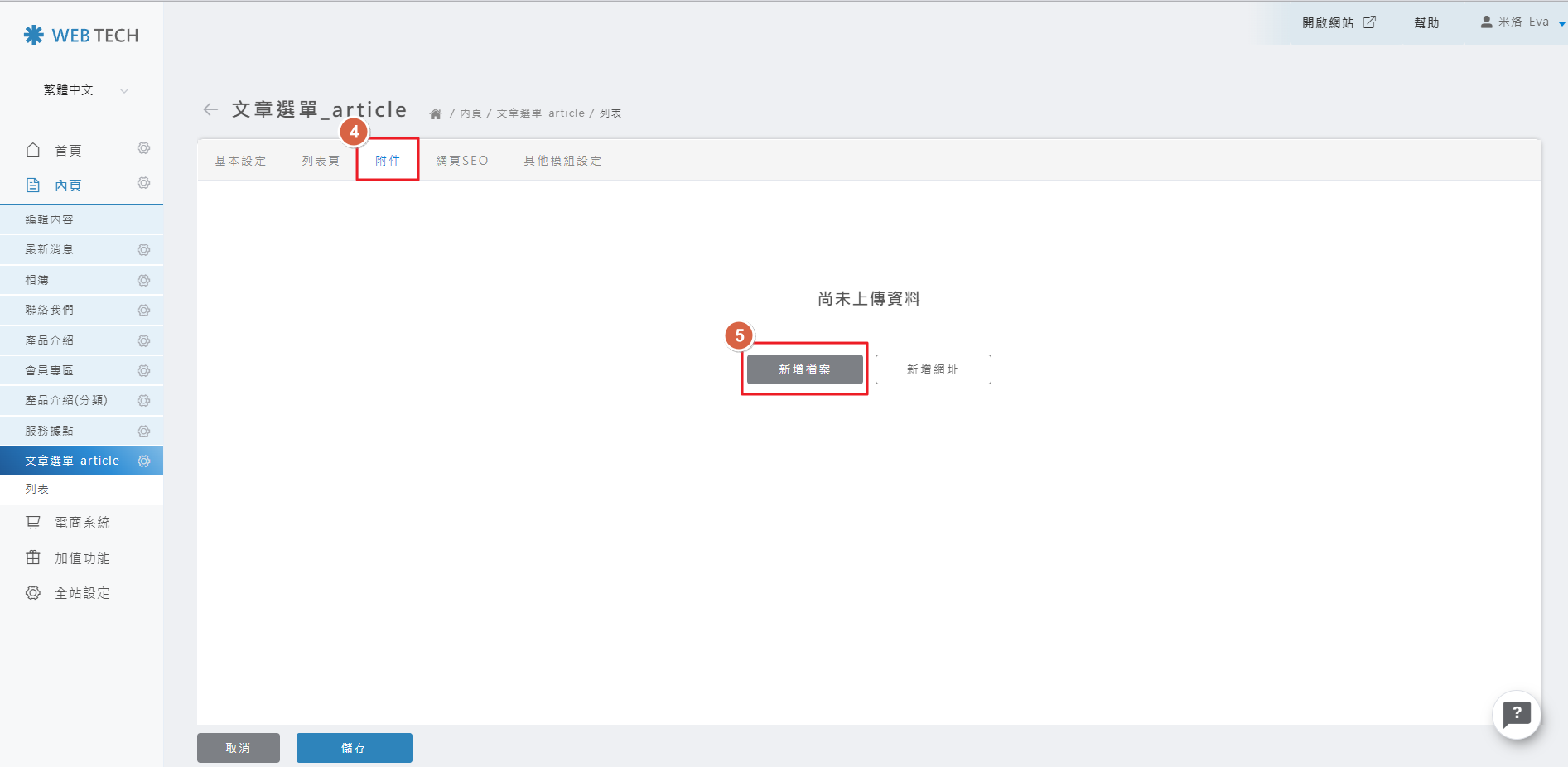Click the 新增檔案 button

[804, 369]
